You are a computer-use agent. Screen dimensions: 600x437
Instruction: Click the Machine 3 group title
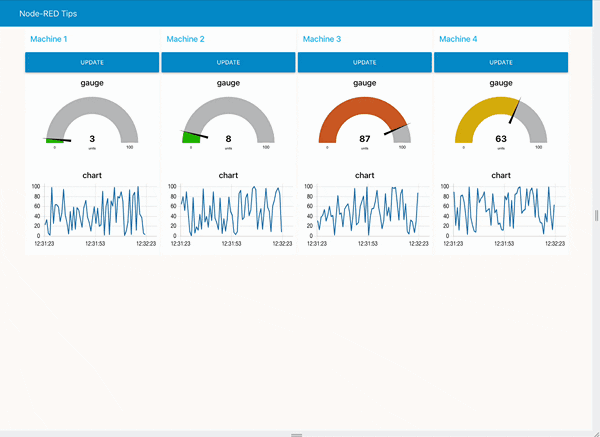tap(322, 39)
